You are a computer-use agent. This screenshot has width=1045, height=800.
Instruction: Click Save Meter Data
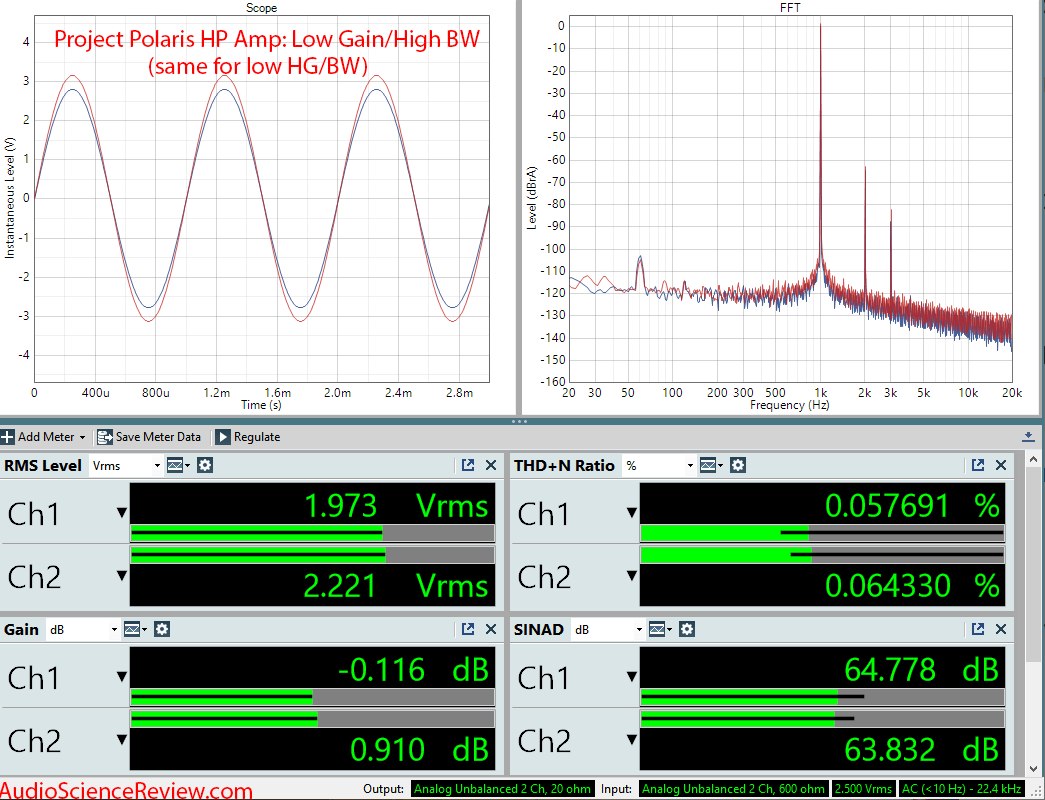tap(149, 437)
